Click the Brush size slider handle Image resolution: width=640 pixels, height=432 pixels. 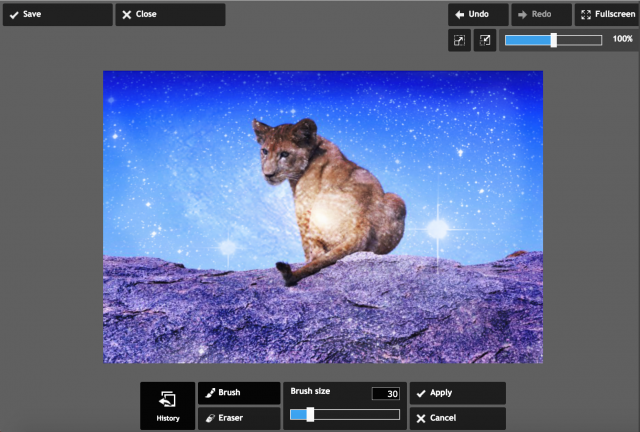tap(310, 414)
